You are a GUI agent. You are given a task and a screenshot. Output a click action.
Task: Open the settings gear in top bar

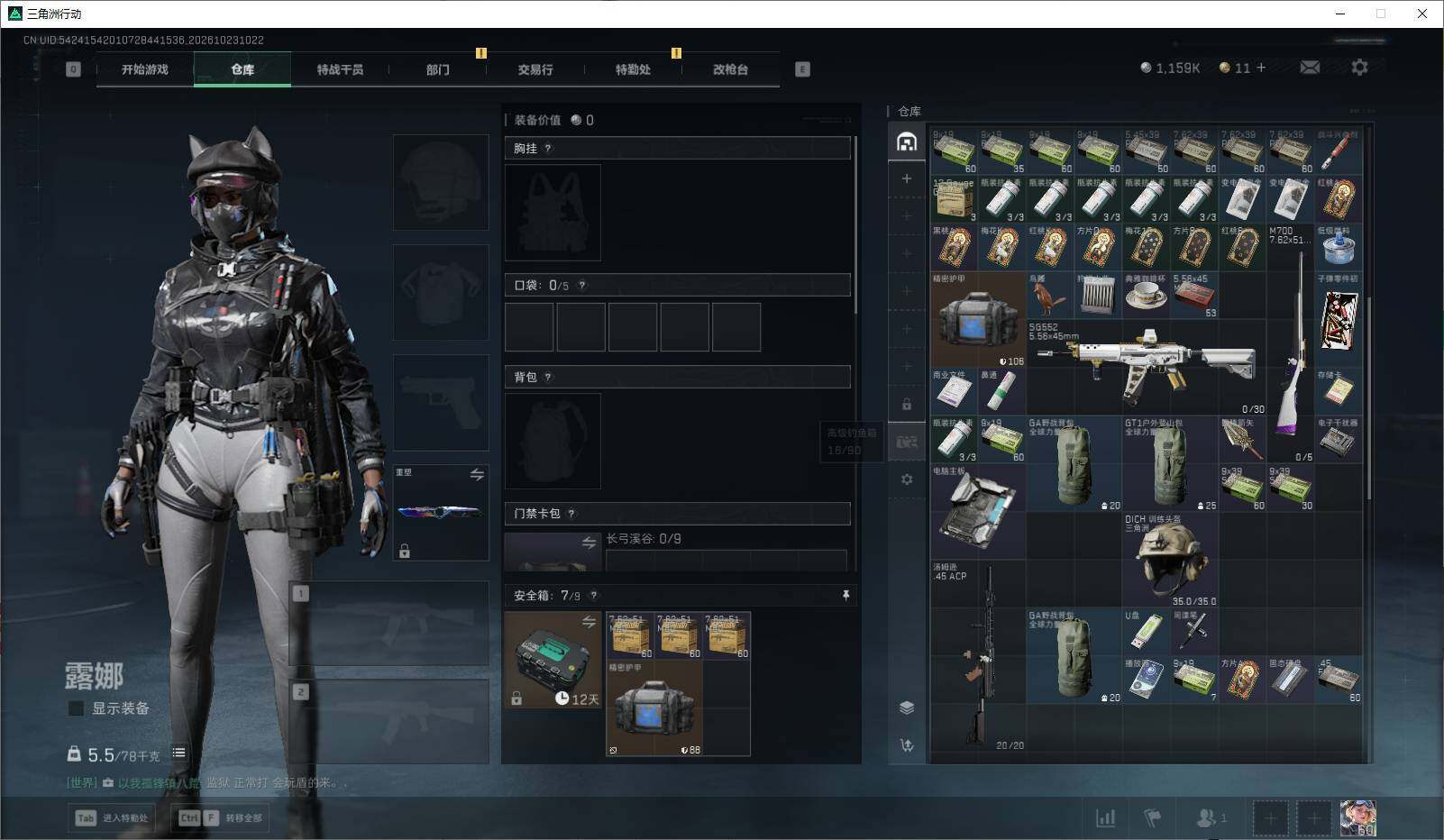(1359, 68)
